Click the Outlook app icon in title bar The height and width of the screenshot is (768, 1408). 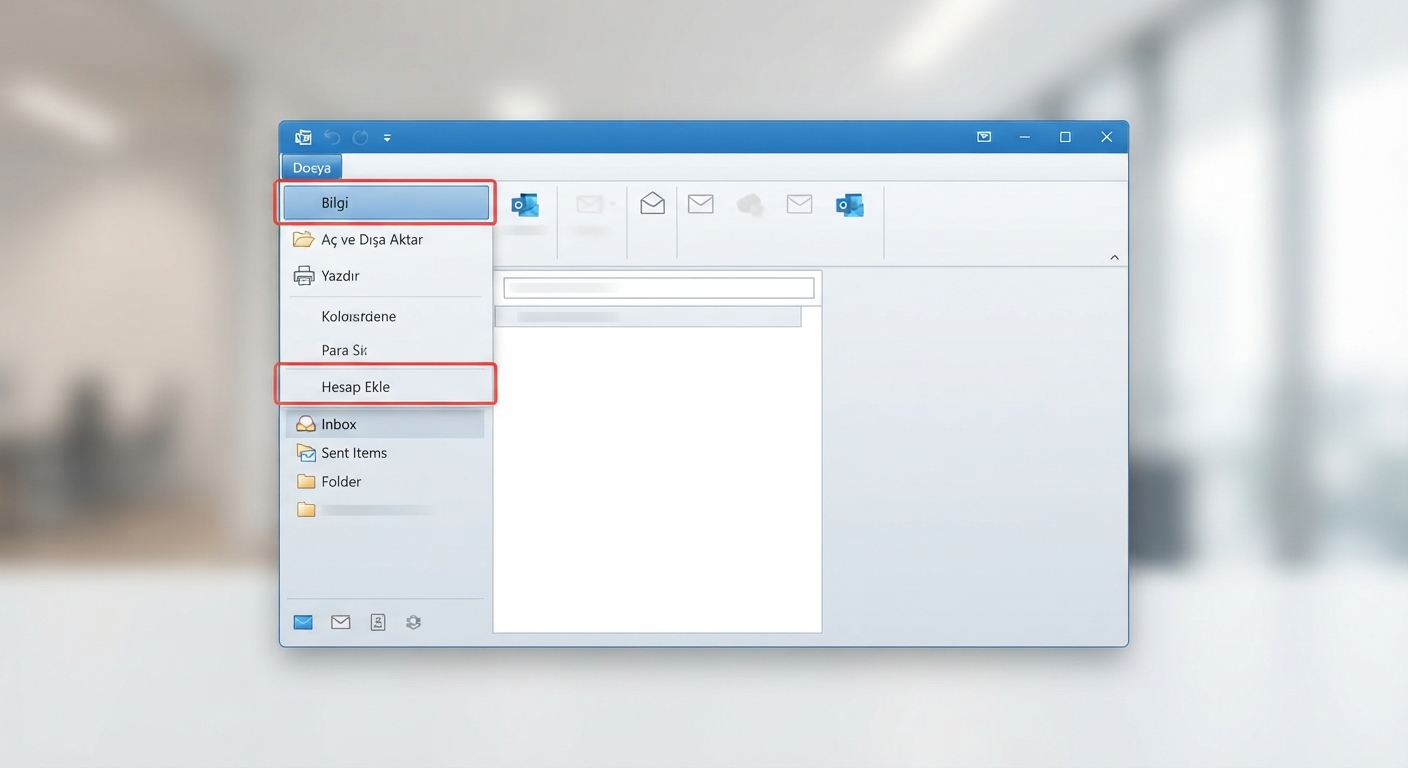tap(303, 137)
